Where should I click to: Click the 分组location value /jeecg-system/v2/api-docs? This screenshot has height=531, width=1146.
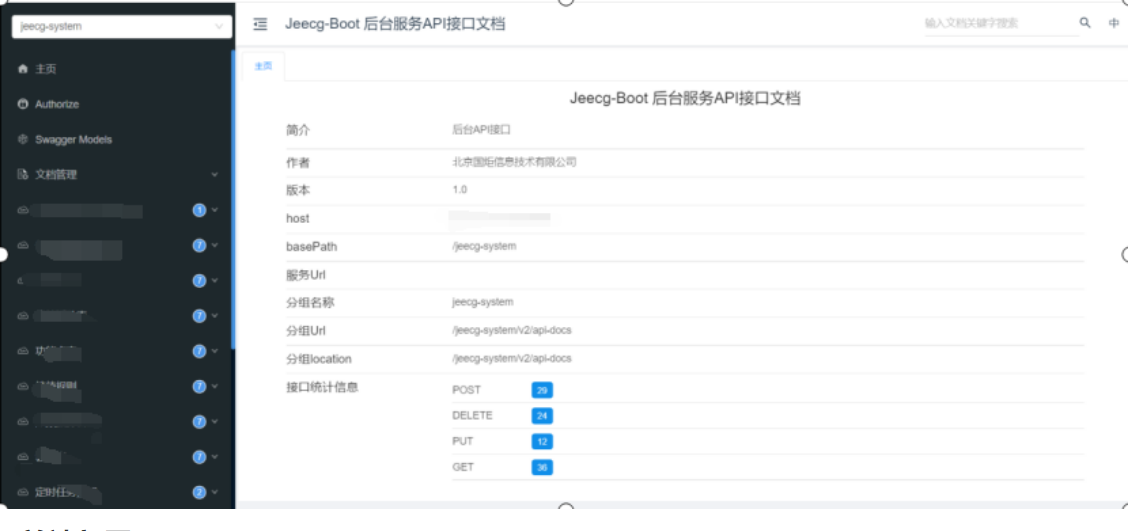tap(512, 359)
